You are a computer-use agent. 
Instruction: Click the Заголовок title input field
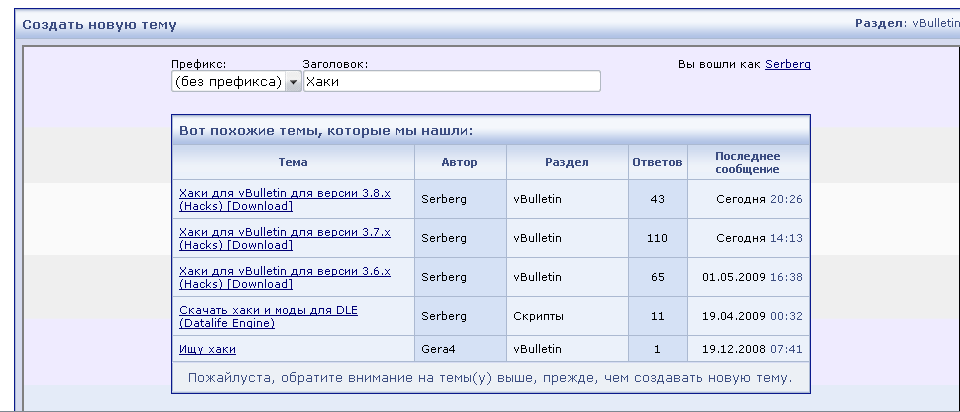(452, 81)
